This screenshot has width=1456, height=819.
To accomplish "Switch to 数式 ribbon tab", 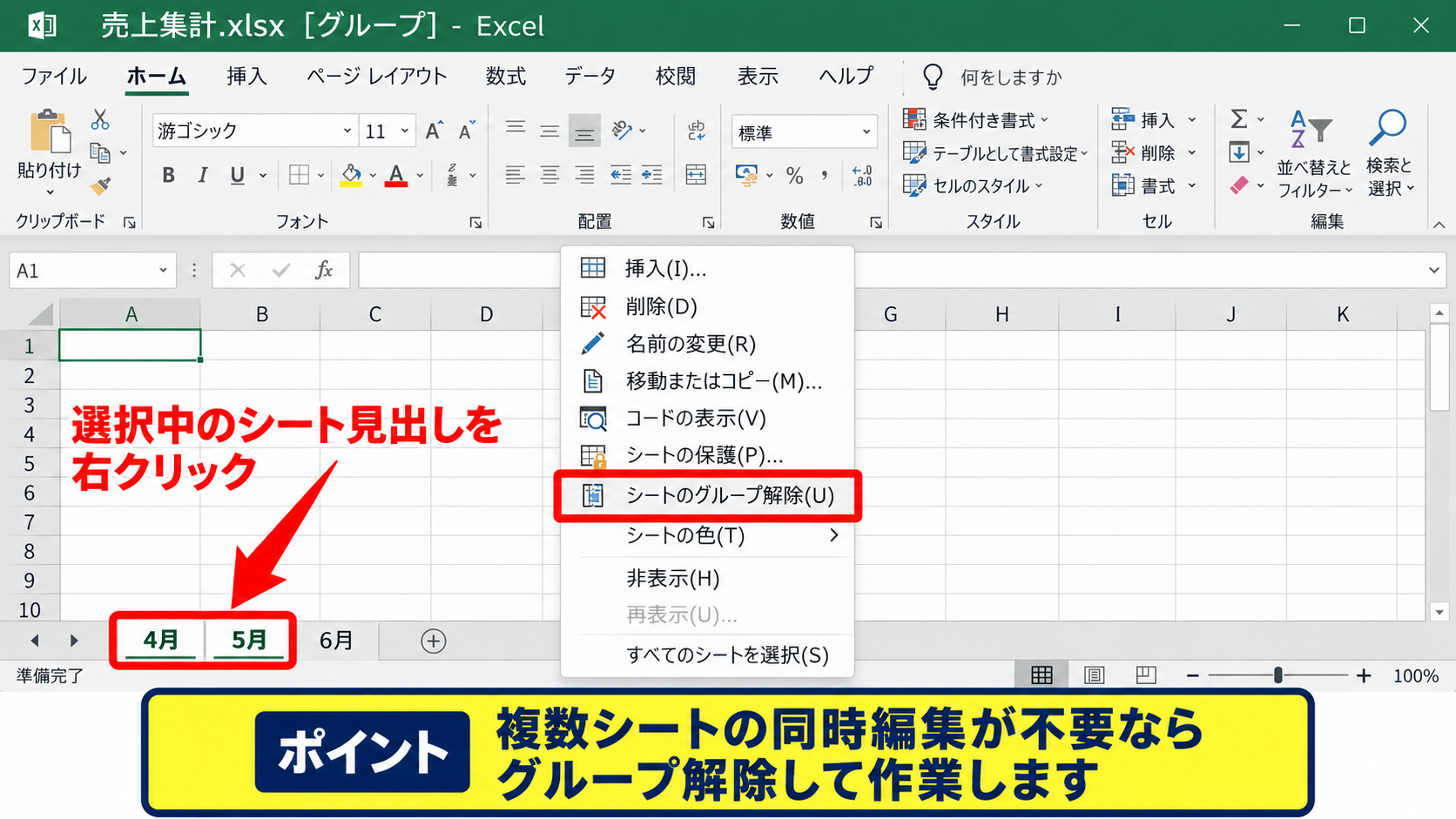I will [x=506, y=77].
